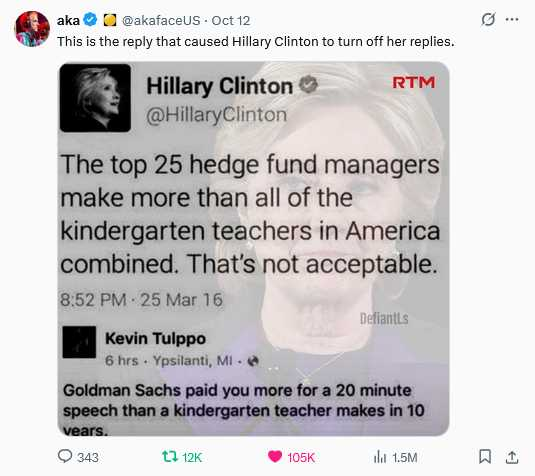Open aka's profile avatar

click(x=32, y=29)
